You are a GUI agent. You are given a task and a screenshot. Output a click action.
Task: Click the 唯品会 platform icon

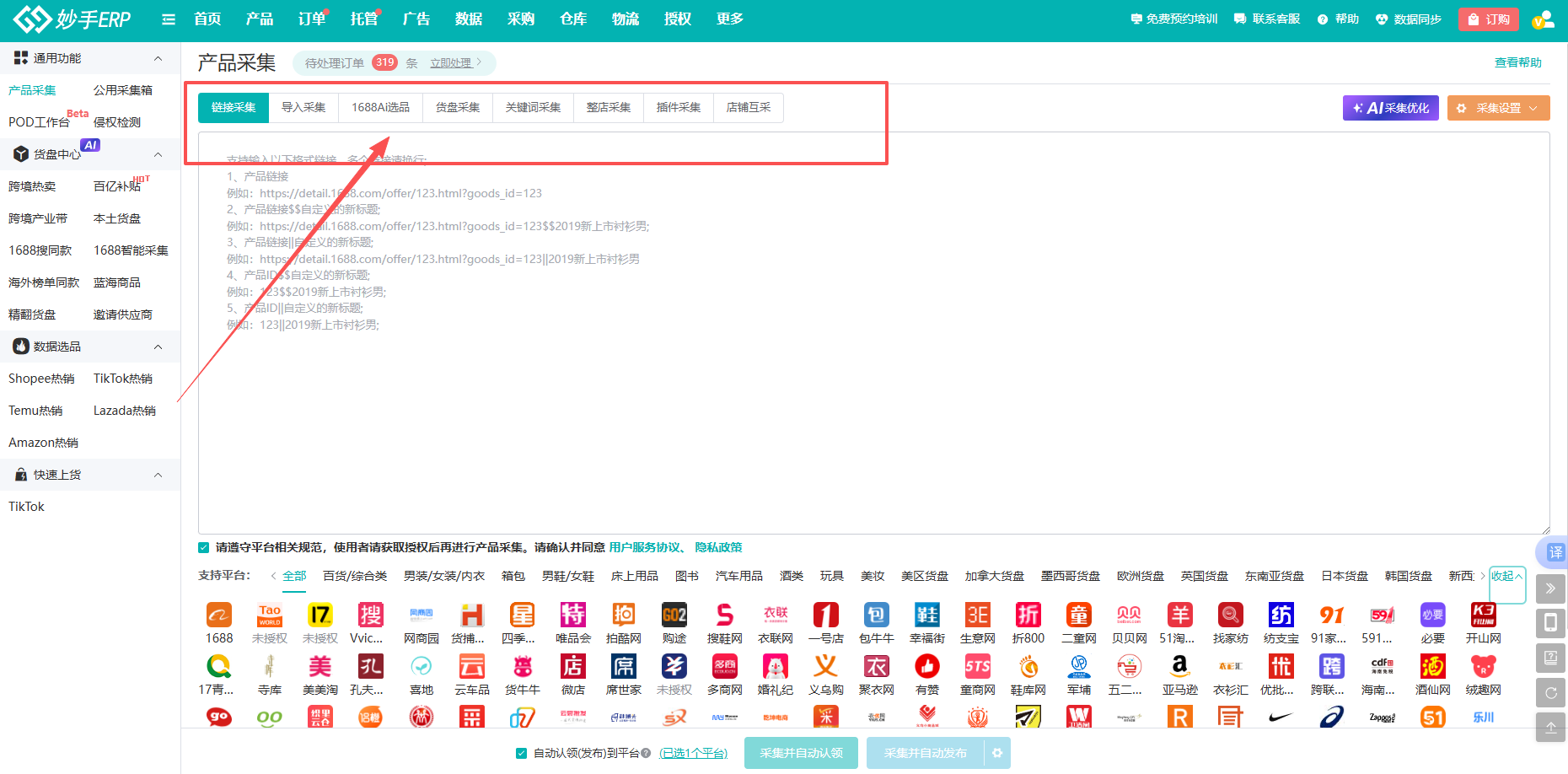(x=573, y=615)
